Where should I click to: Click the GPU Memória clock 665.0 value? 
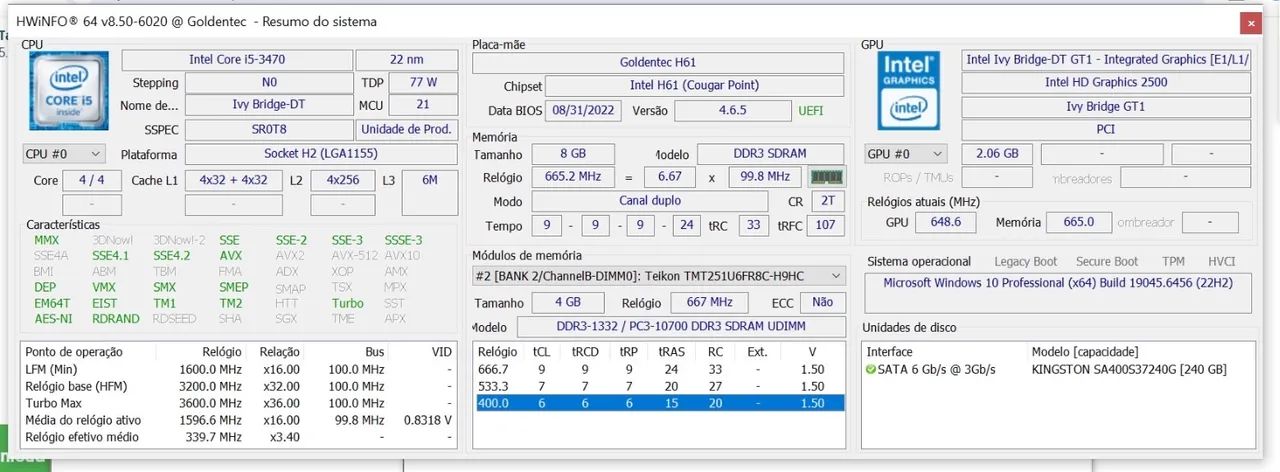(x=1079, y=222)
